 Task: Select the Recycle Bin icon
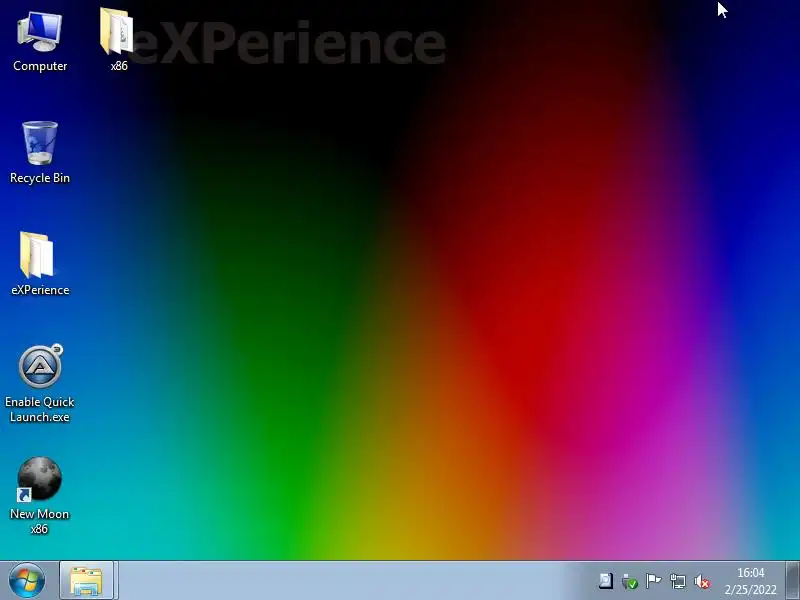(x=40, y=153)
